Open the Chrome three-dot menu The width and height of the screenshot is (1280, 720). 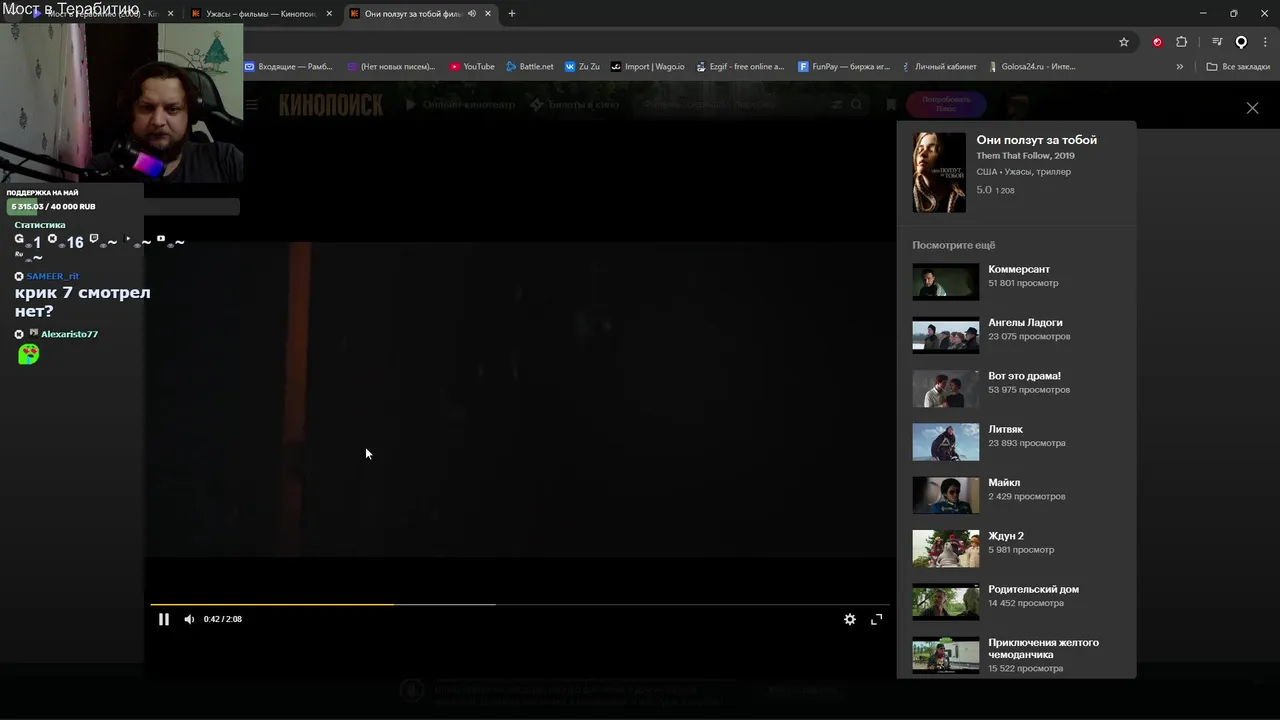pyautogui.click(x=1266, y=42)
